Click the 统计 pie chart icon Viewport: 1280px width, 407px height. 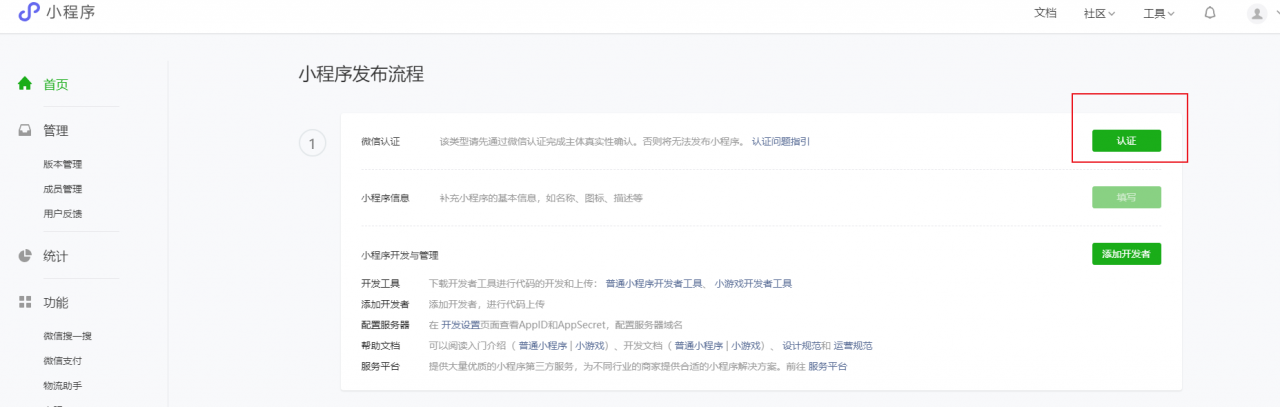click(x=25, y=256)
